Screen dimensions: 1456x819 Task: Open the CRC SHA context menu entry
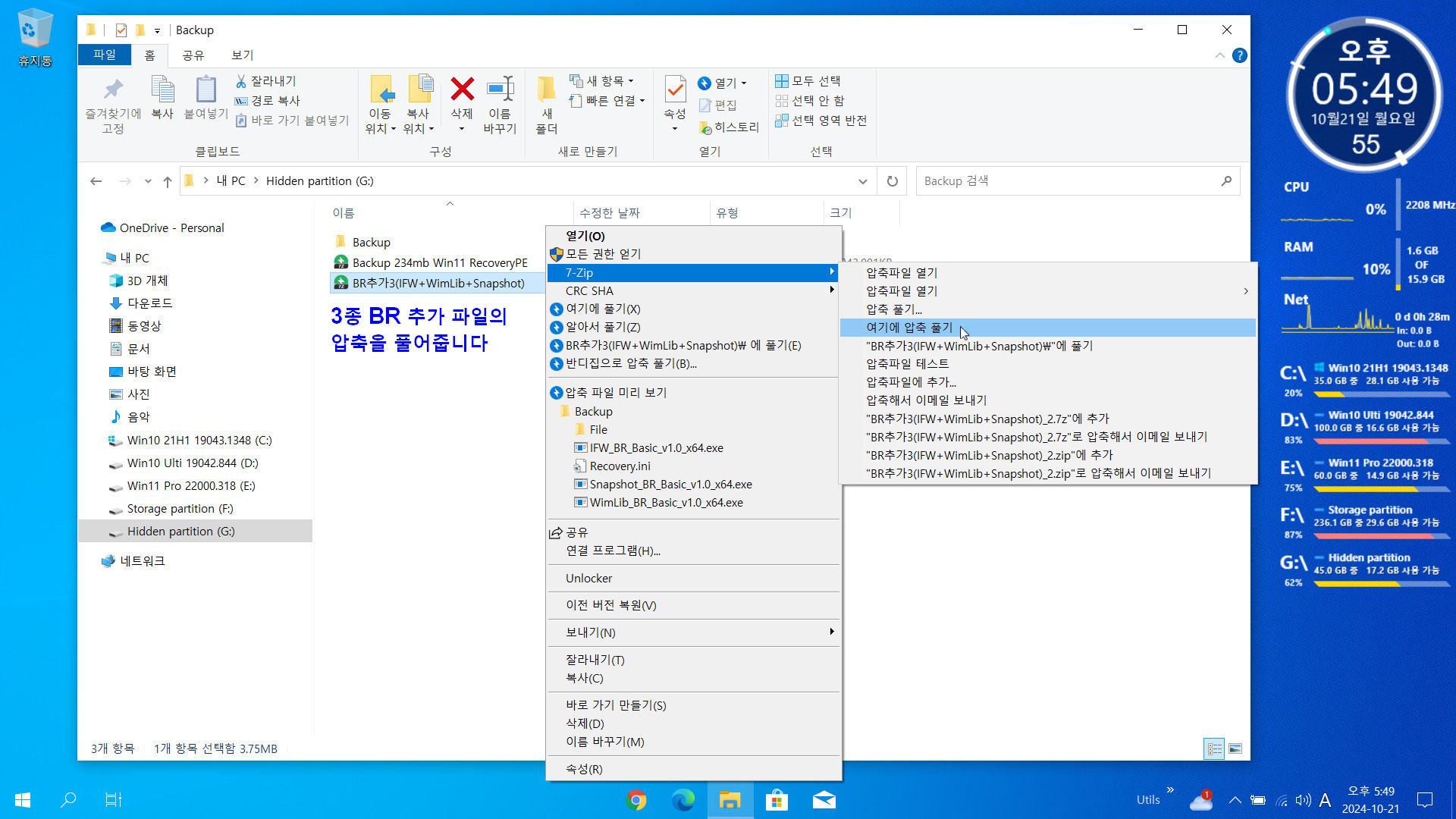pos(693,291)
